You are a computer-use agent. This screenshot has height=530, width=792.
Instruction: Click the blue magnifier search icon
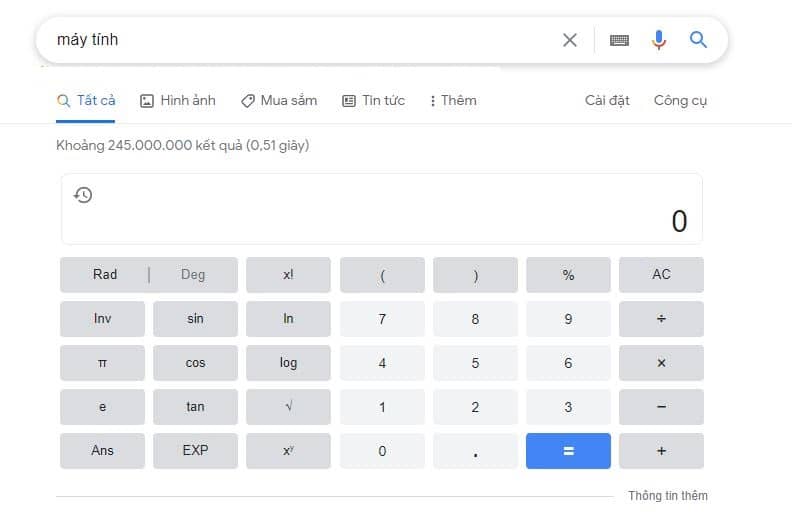[x=698, y=40]
